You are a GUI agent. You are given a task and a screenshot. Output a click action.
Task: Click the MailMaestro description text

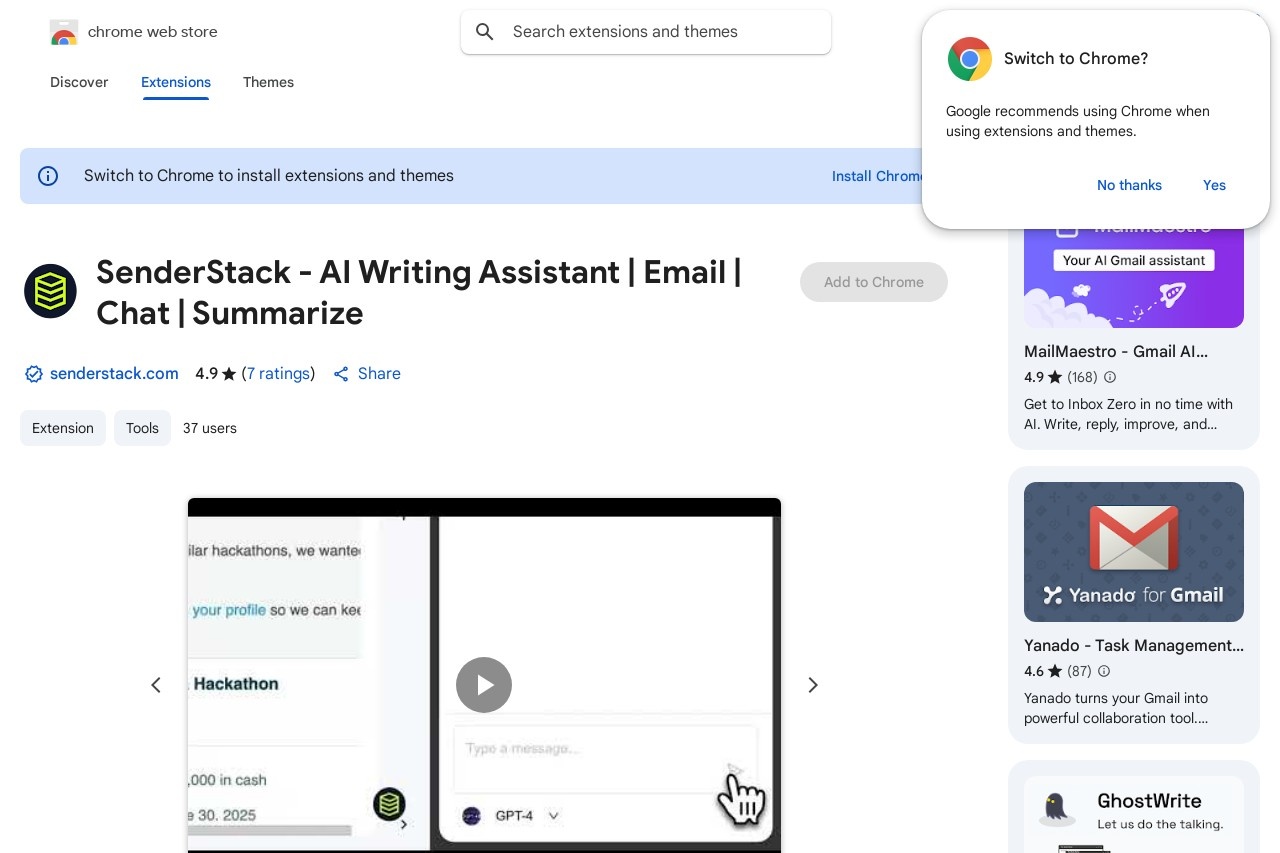tap(1128, 414)
